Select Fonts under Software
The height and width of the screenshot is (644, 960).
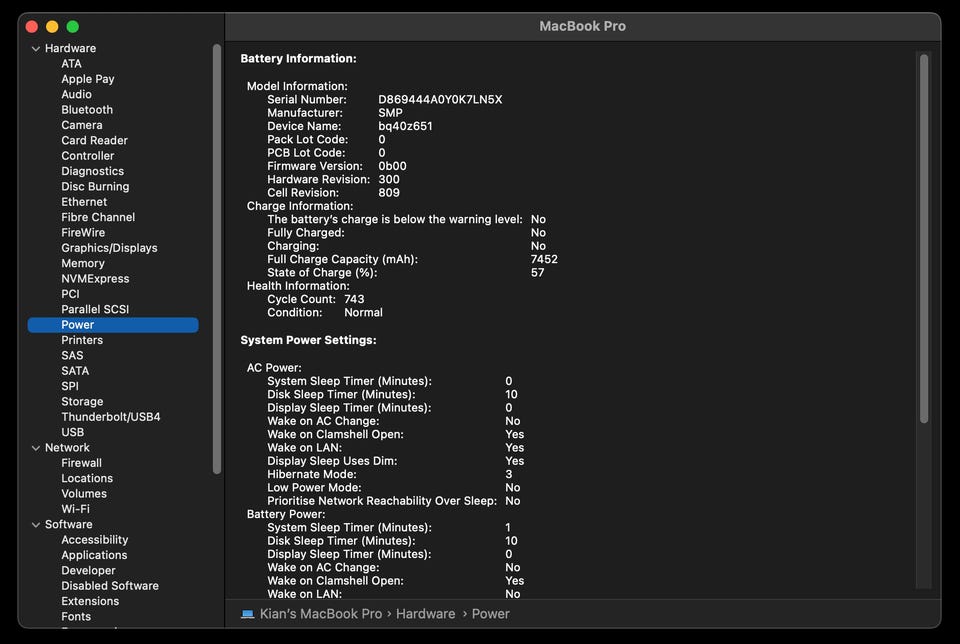[x=76, y=616]
